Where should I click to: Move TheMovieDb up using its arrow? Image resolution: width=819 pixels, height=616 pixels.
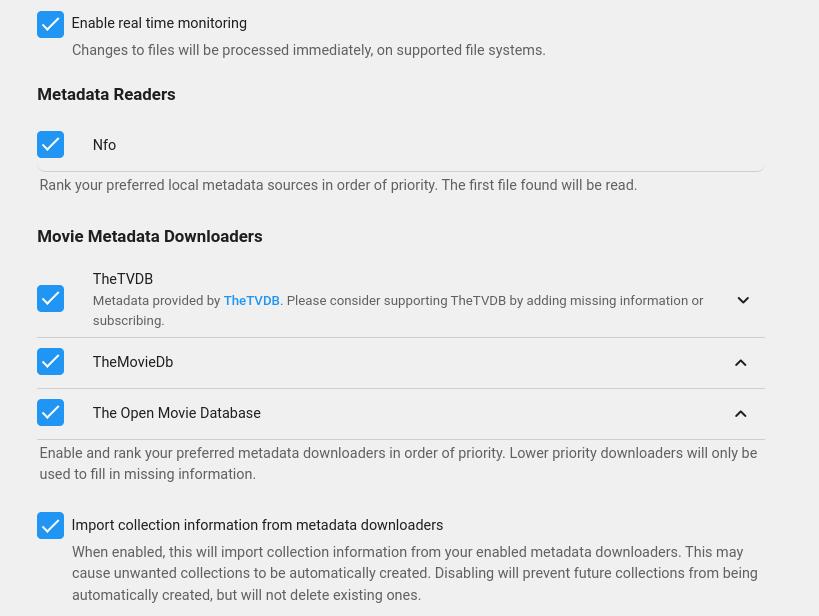tap(740, 363)
